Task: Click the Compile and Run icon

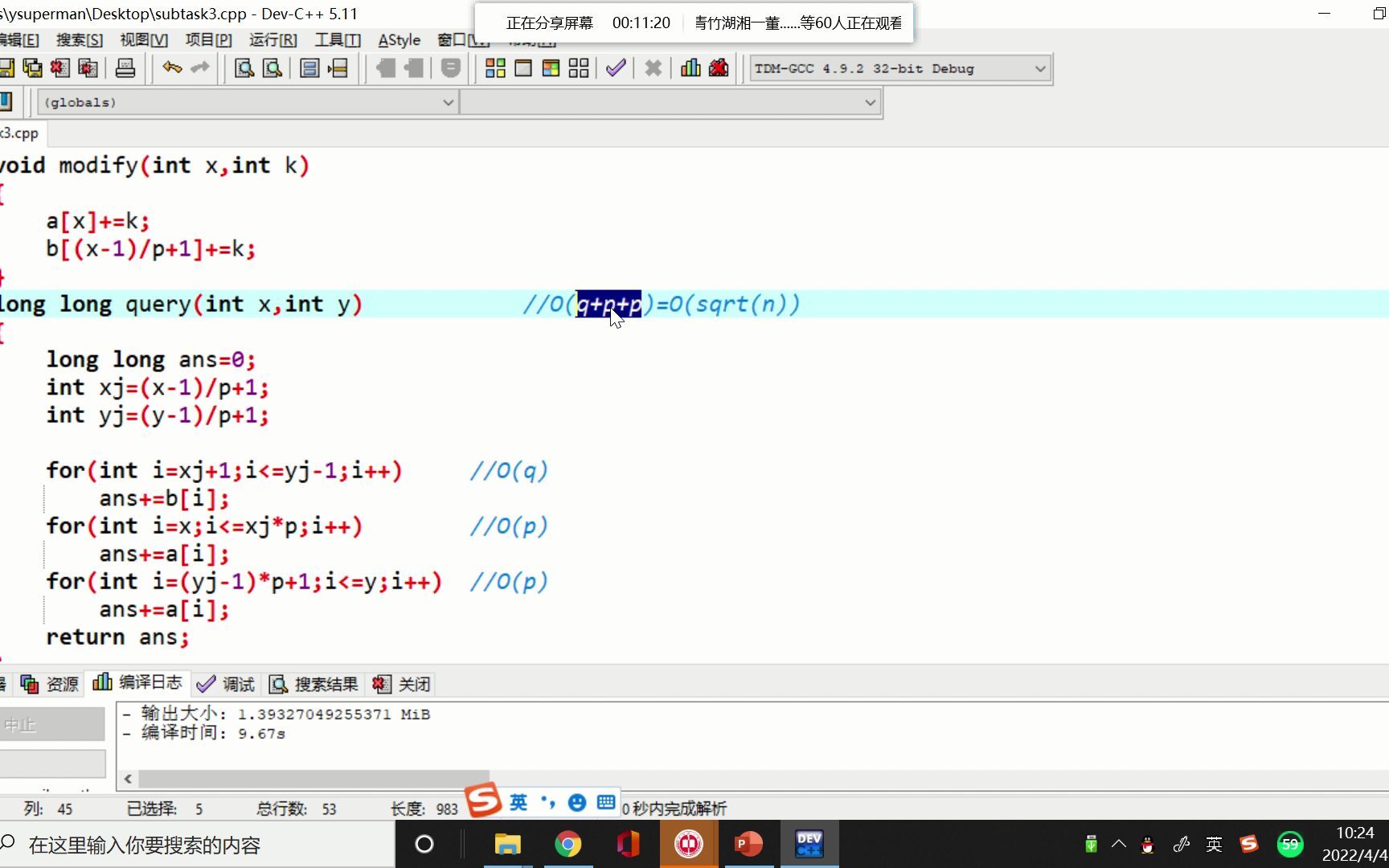Action: [551, 68]
